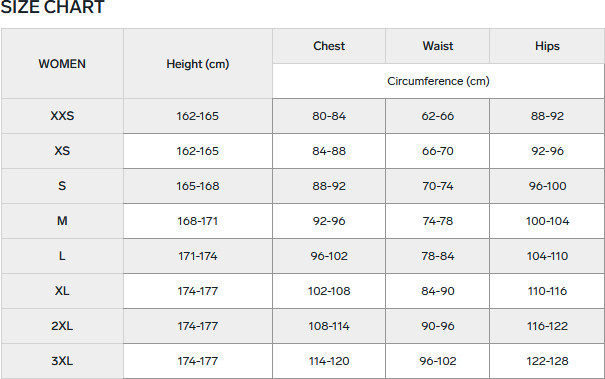Click the S size row label
The image size is (605, 379).
62,186
